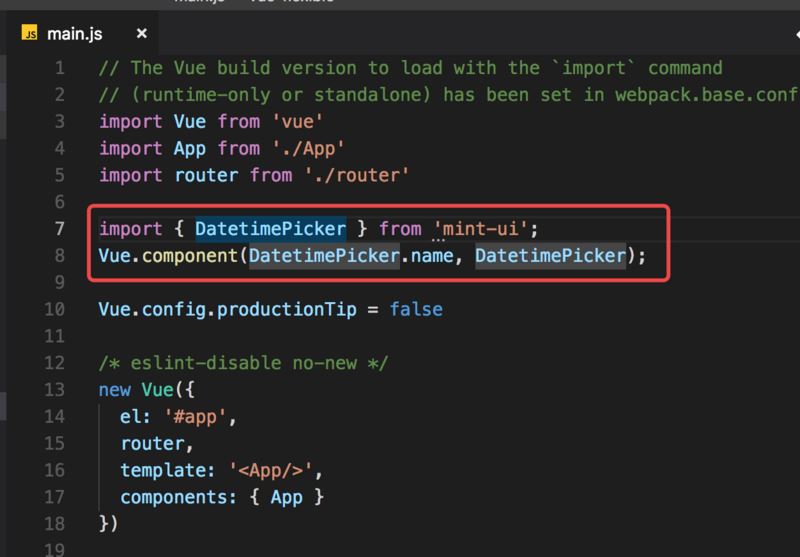The image size is (800, 557).
Task: Click the eslint-disable no-new comment
Action: pyautogui.click(x=243, y=363)
